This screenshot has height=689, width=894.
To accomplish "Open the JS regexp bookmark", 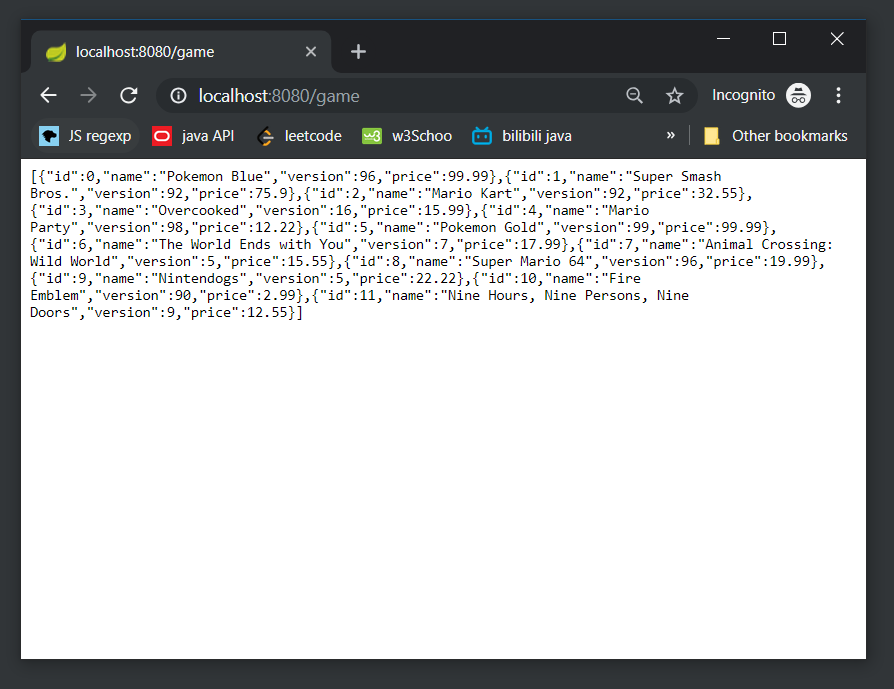I will [86, 136].
